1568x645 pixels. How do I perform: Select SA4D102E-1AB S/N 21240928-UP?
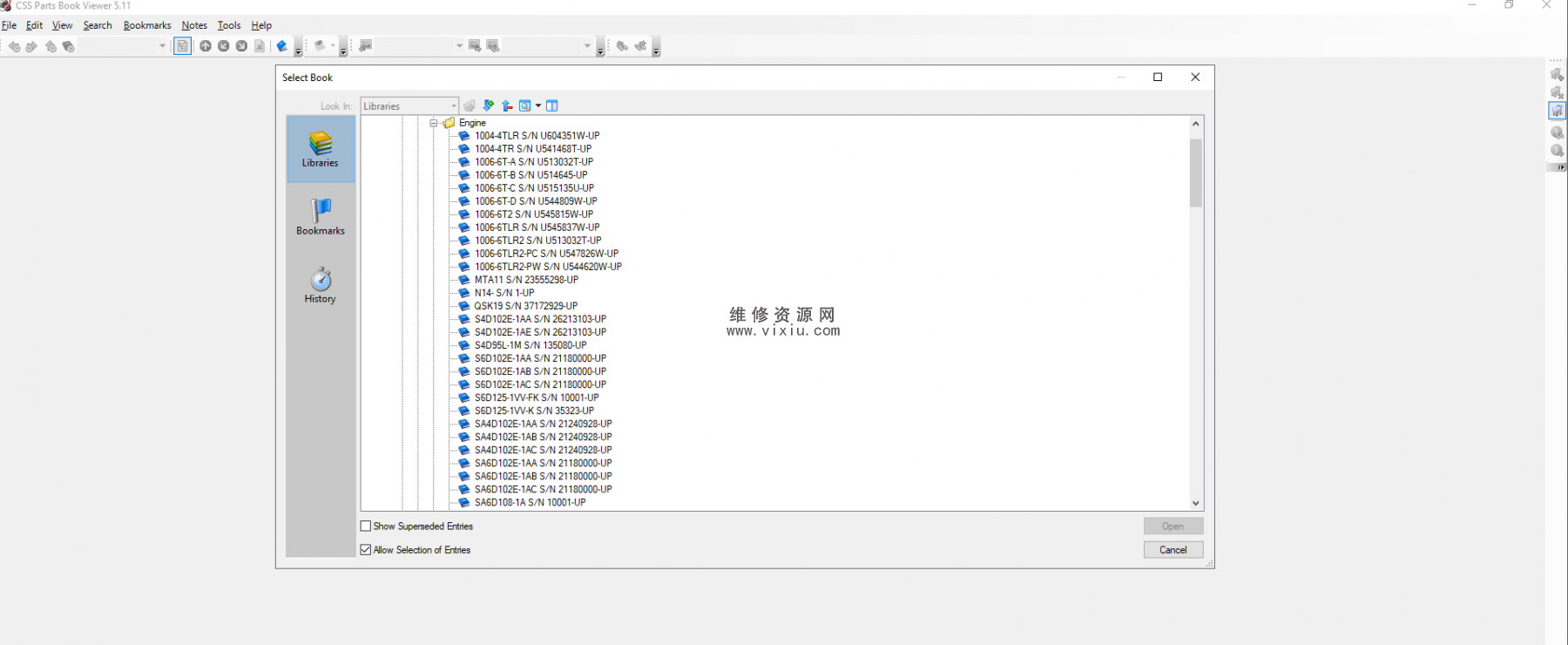click(x=543, y=437)
